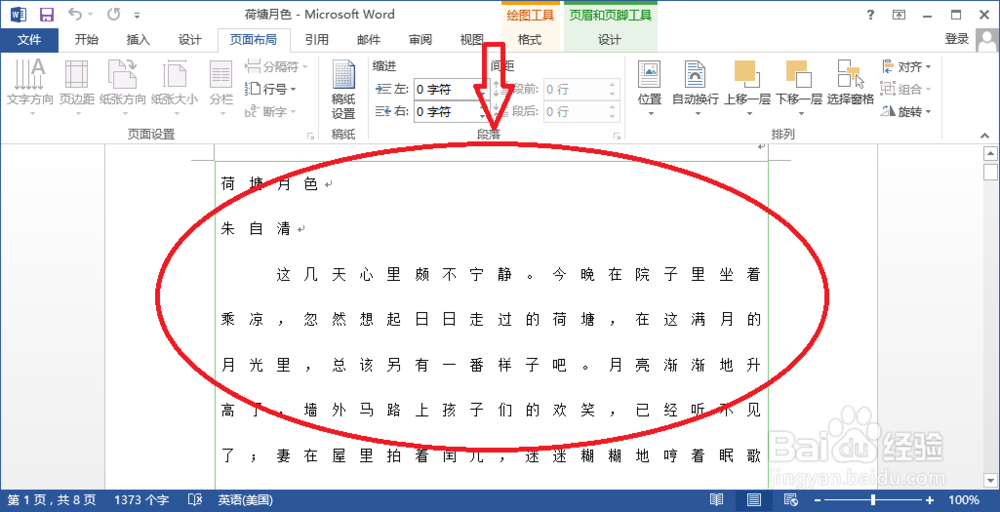The image size is (1000, 512).
Task: Switch to Web Layout view icon
Action: click(x=791, y=501)
